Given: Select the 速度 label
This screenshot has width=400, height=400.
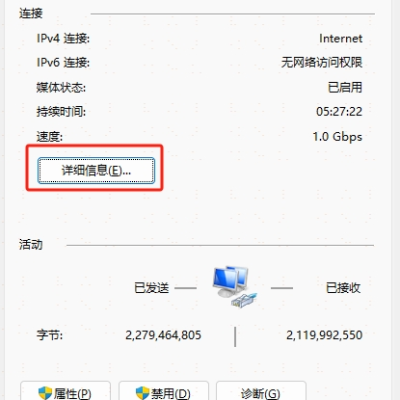Looking at the screenshot, I should tap(49, 137).
